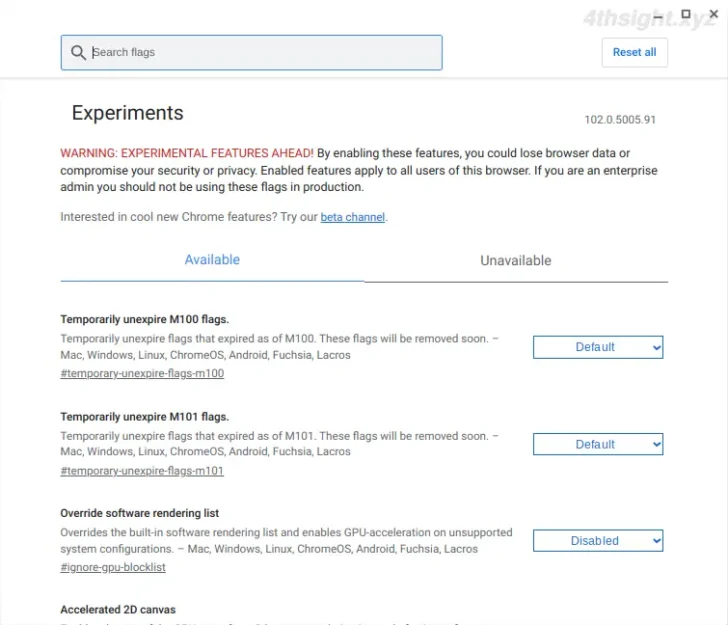Maximize the Experiments window
The width and height of the screenshot is (728, 625).
pyautogui.click(x=686, y=14)
